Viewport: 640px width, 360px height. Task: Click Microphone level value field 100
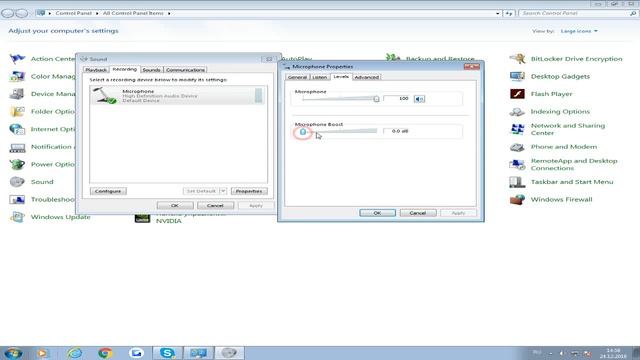pyautogui.click(x=396, y=98)
